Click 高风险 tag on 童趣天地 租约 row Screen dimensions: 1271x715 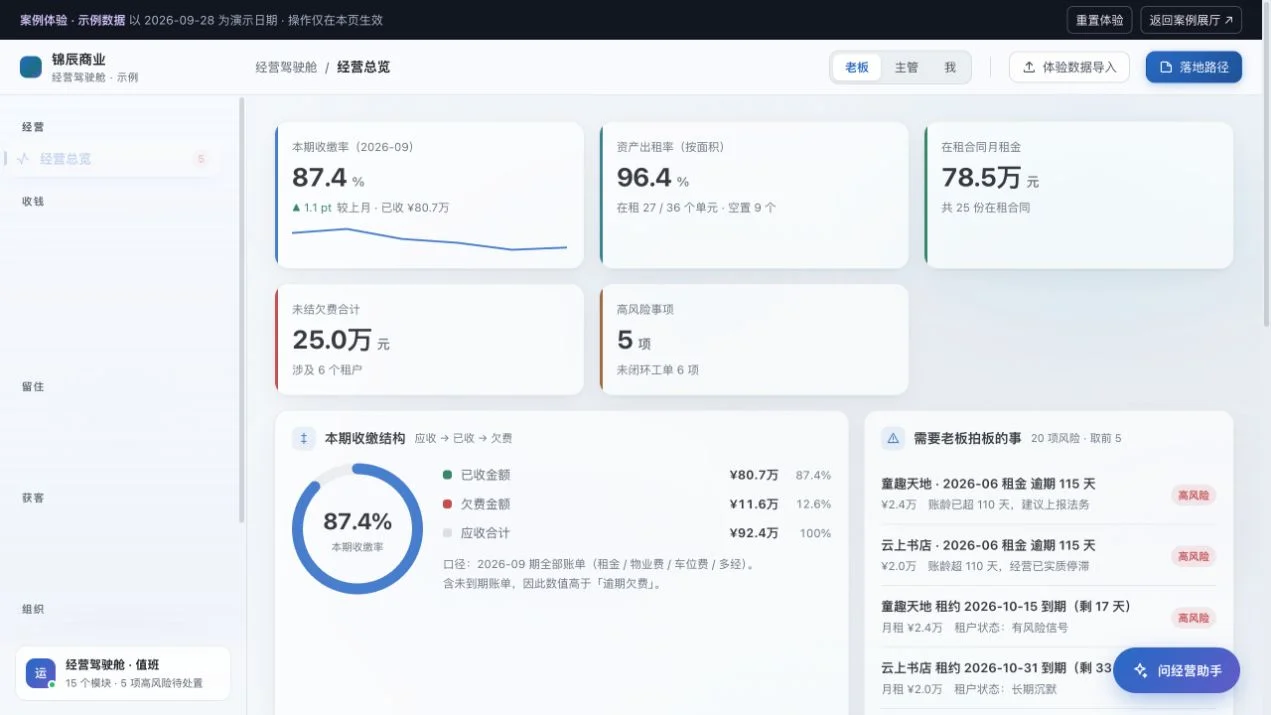[1194, 618]
